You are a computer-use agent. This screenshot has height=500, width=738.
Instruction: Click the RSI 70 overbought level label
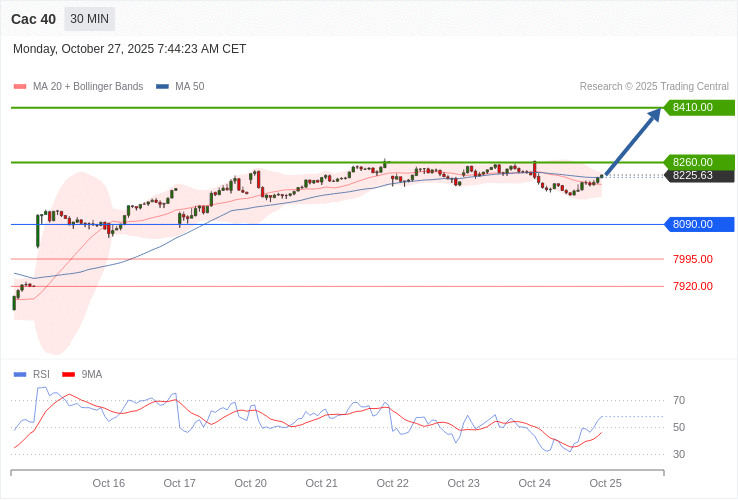tap(679, 401)
